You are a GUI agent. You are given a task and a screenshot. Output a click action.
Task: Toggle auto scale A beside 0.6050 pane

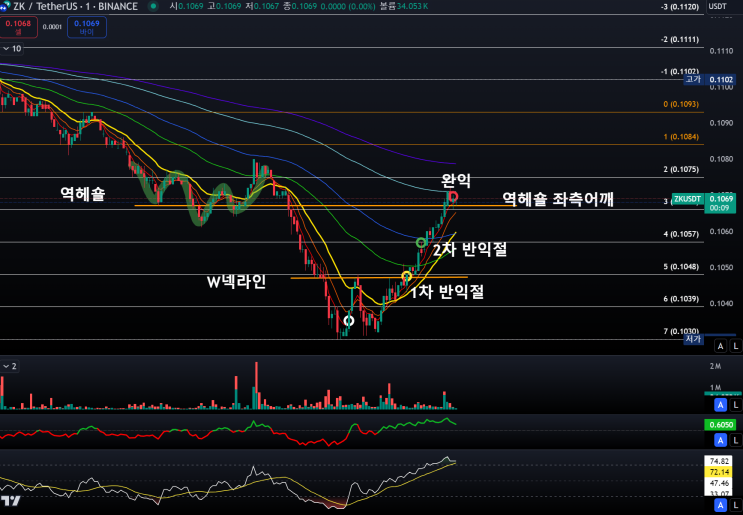click(720, 441)
